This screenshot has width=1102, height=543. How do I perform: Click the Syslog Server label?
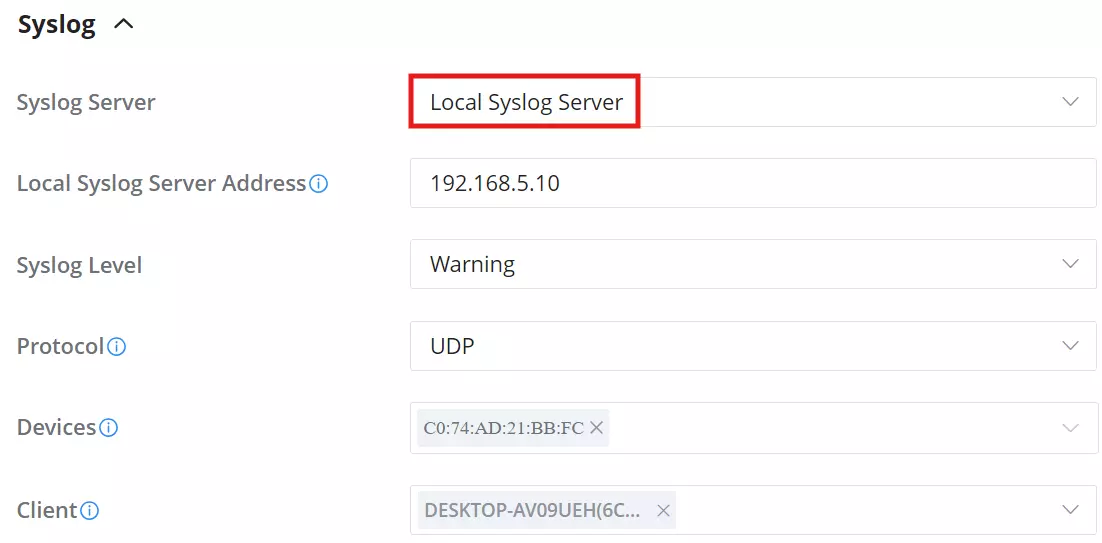pyautogui.click(x=86, y=103)
